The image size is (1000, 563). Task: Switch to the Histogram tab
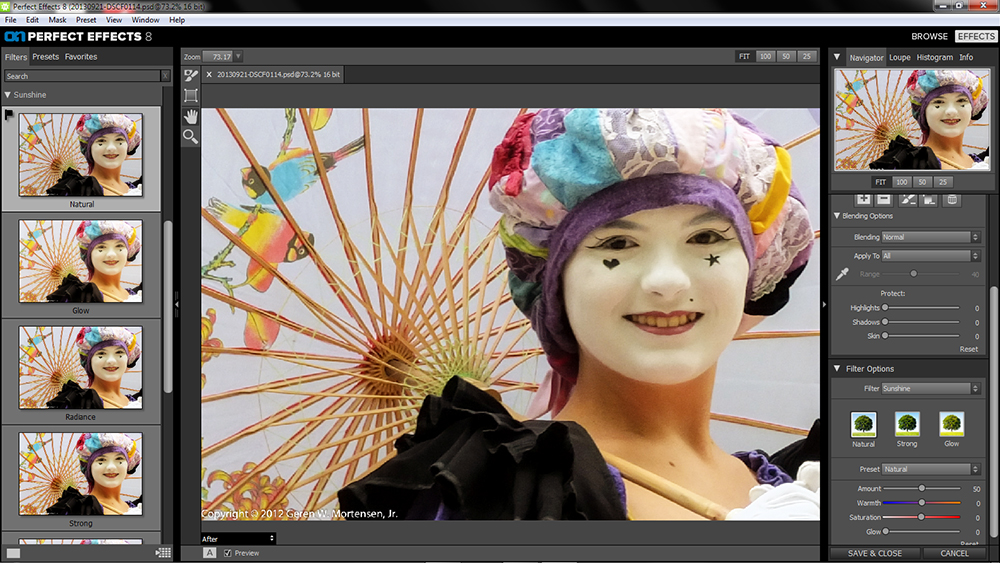tap(934, 57)
